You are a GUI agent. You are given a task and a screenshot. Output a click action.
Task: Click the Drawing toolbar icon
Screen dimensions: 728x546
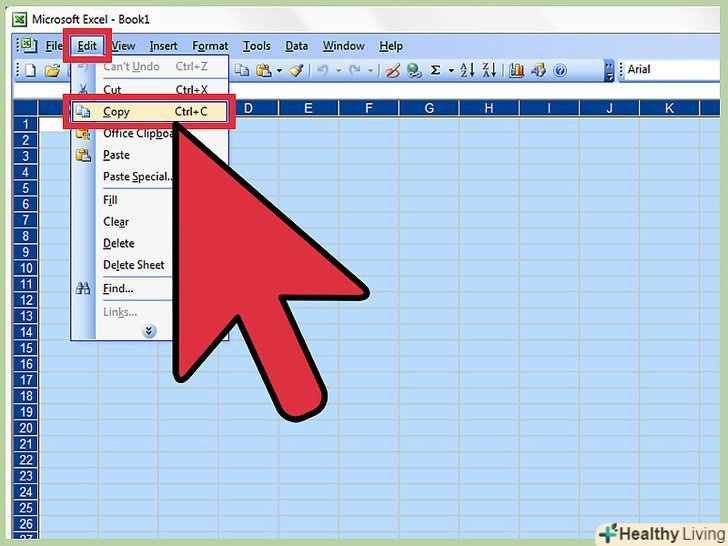[538, 71]
